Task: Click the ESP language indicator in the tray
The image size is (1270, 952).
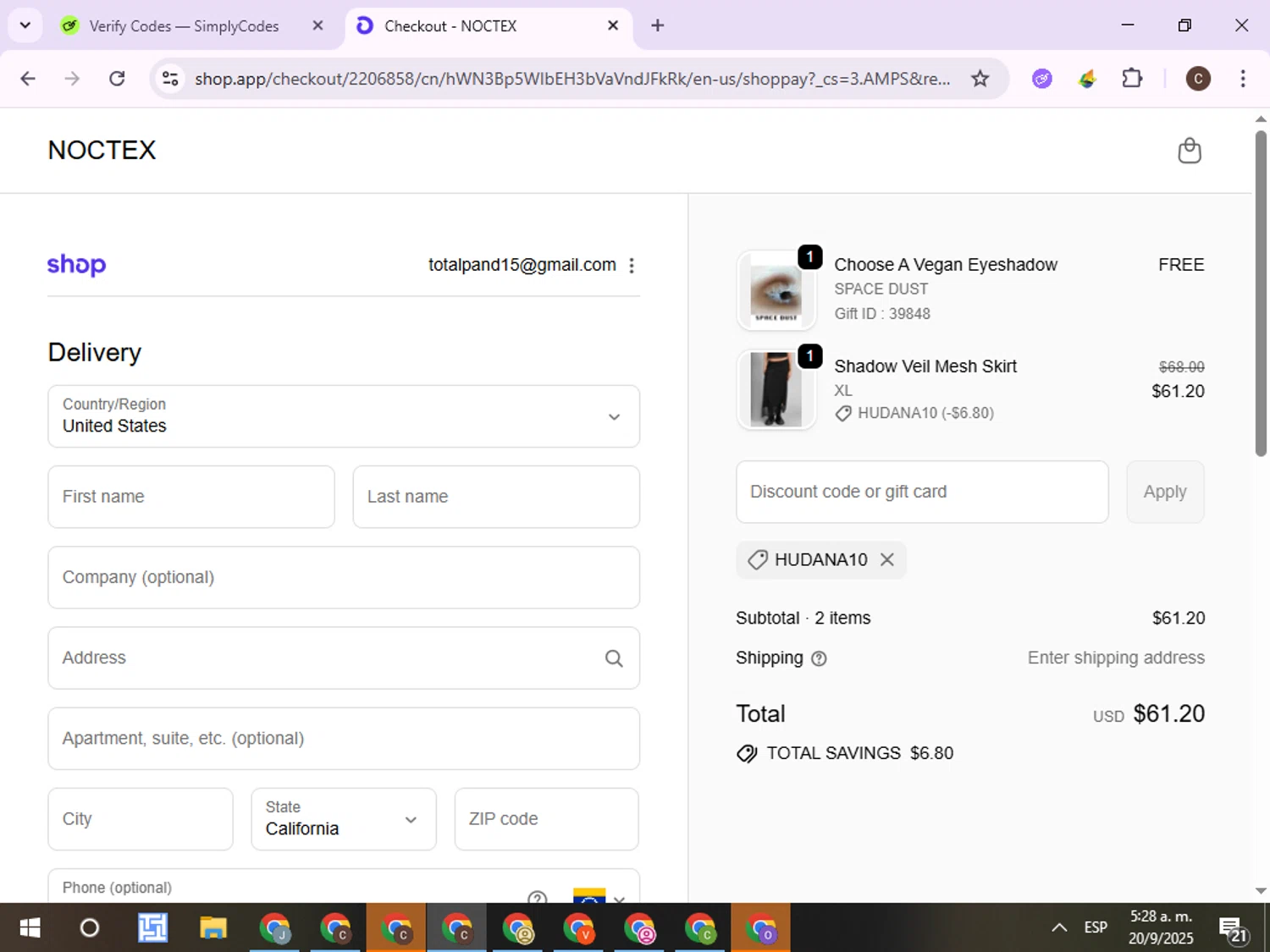Action: [1096, 927]
